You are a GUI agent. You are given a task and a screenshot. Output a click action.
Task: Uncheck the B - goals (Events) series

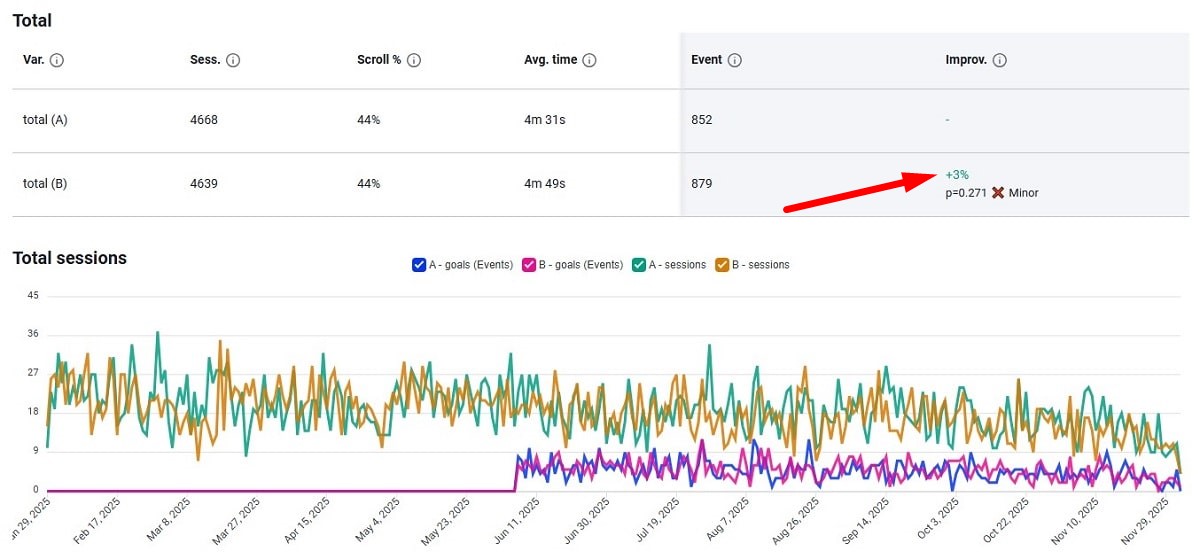(x=530, y=265)
